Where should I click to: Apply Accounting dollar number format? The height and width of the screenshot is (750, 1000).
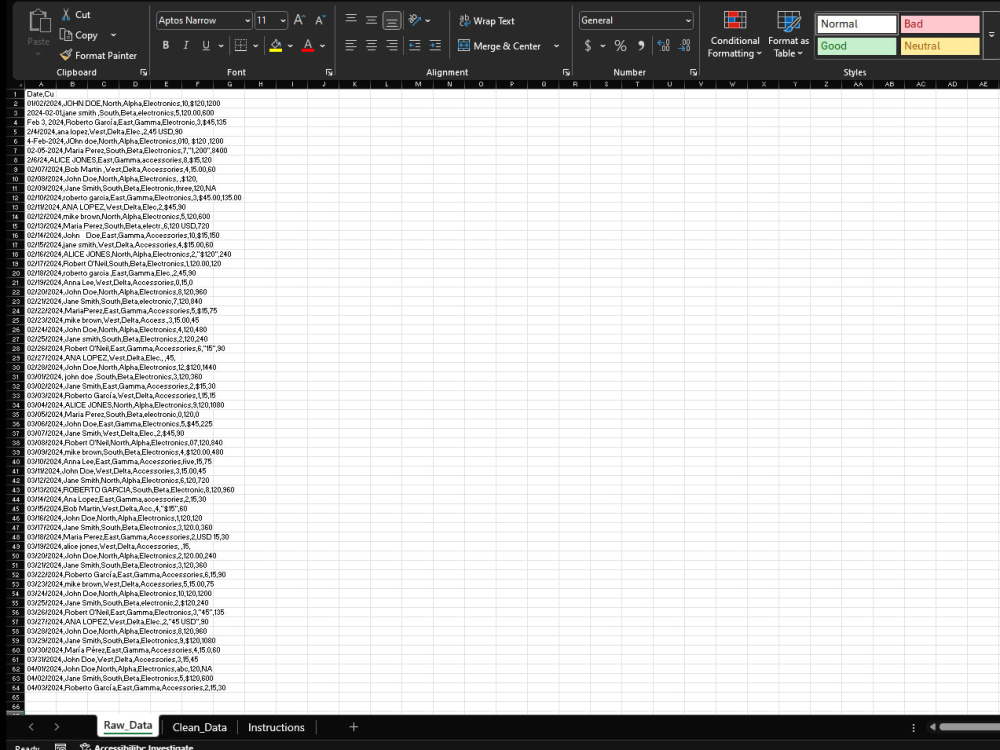point(587,45)
